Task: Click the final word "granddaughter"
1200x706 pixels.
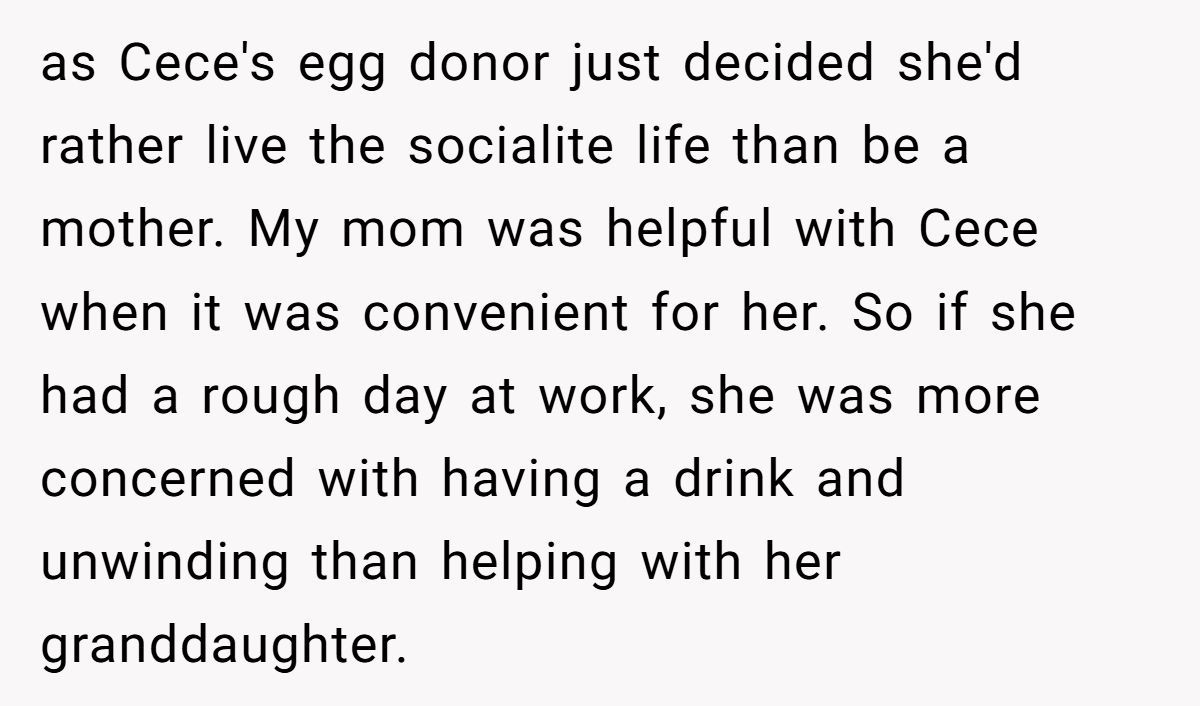Action: (222, 646)
